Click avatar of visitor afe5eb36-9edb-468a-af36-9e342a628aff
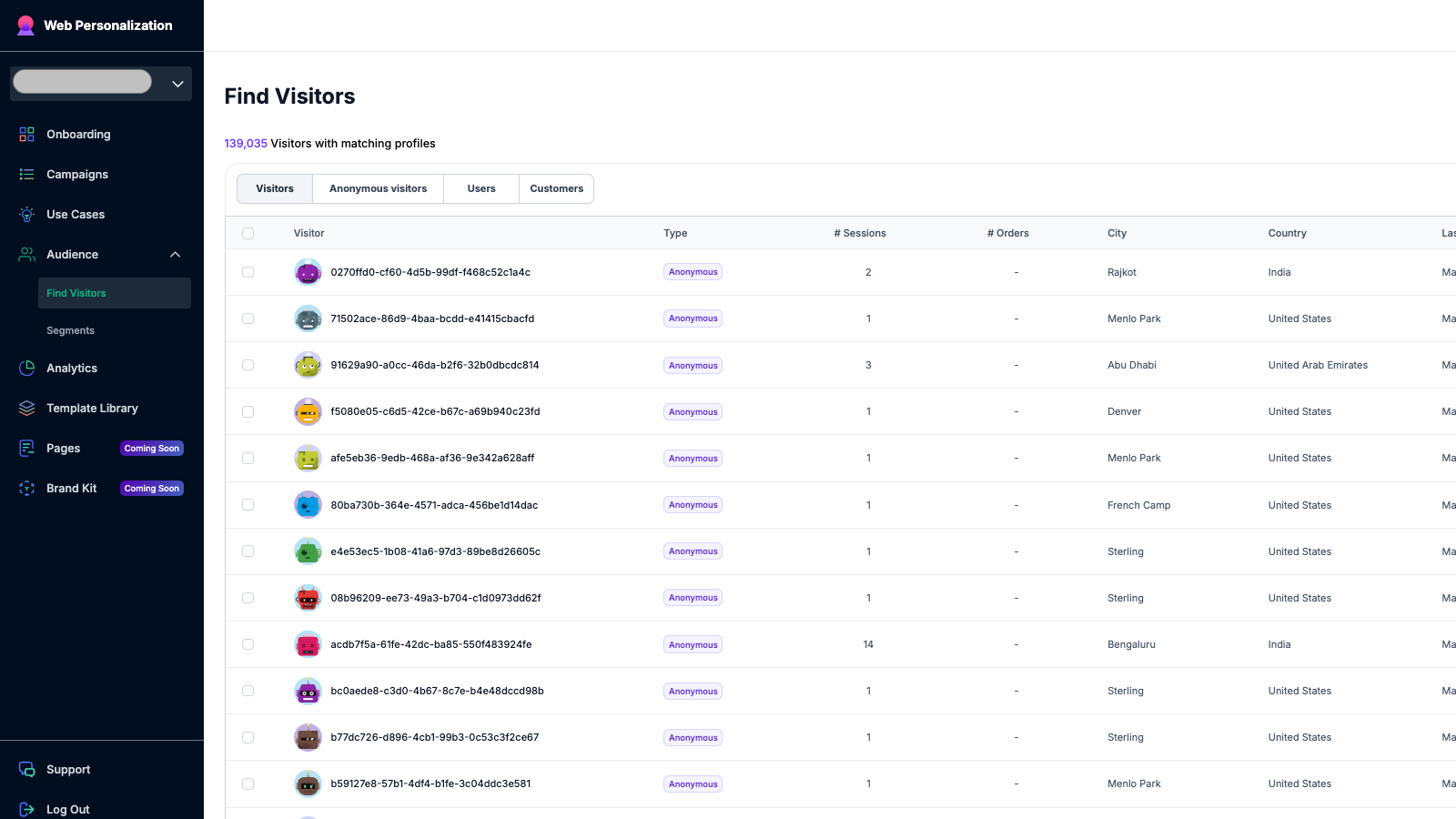The image size is (1456, 819). 308,458
